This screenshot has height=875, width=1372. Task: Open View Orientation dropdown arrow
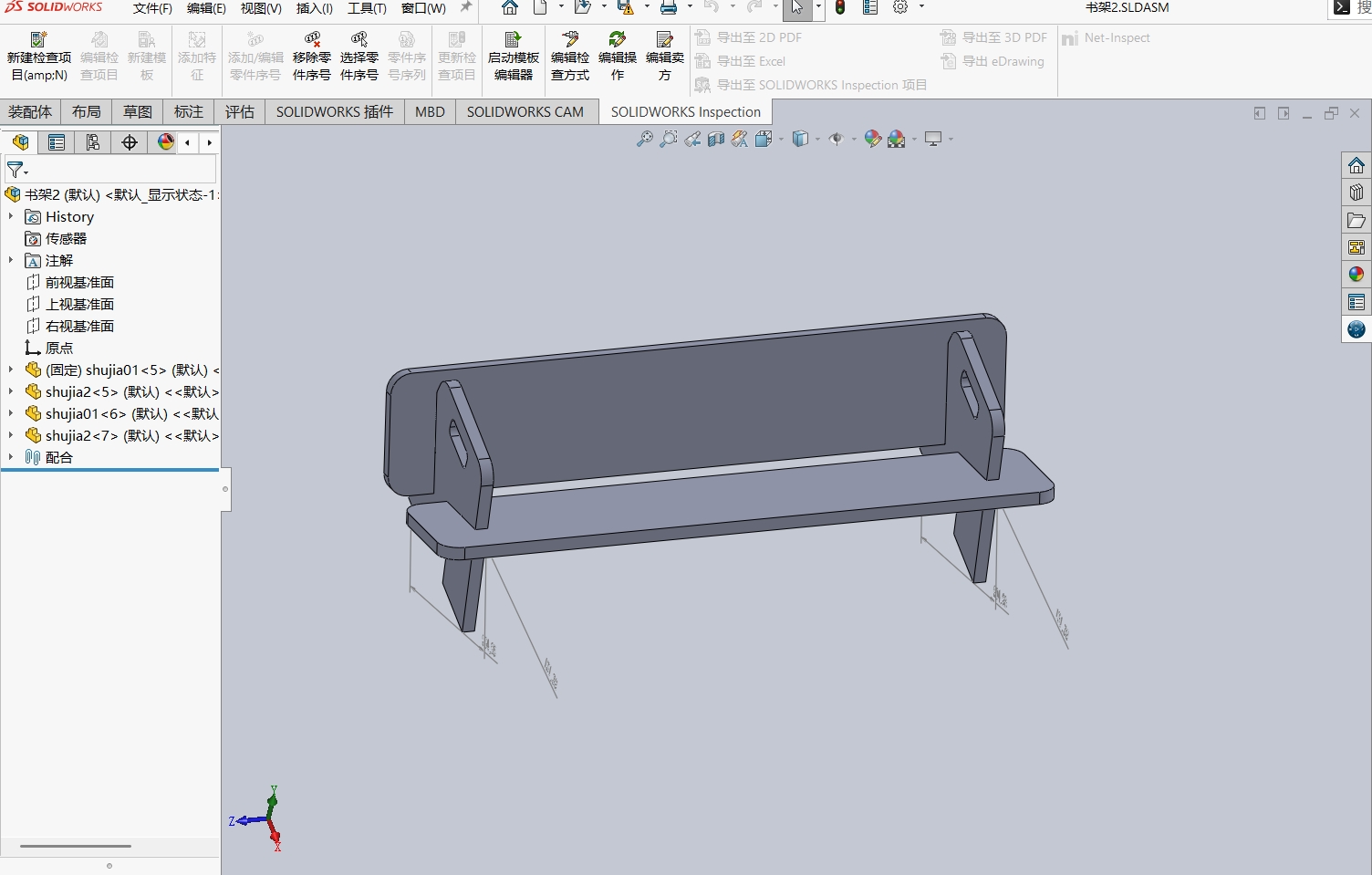[x=782, y=140]
